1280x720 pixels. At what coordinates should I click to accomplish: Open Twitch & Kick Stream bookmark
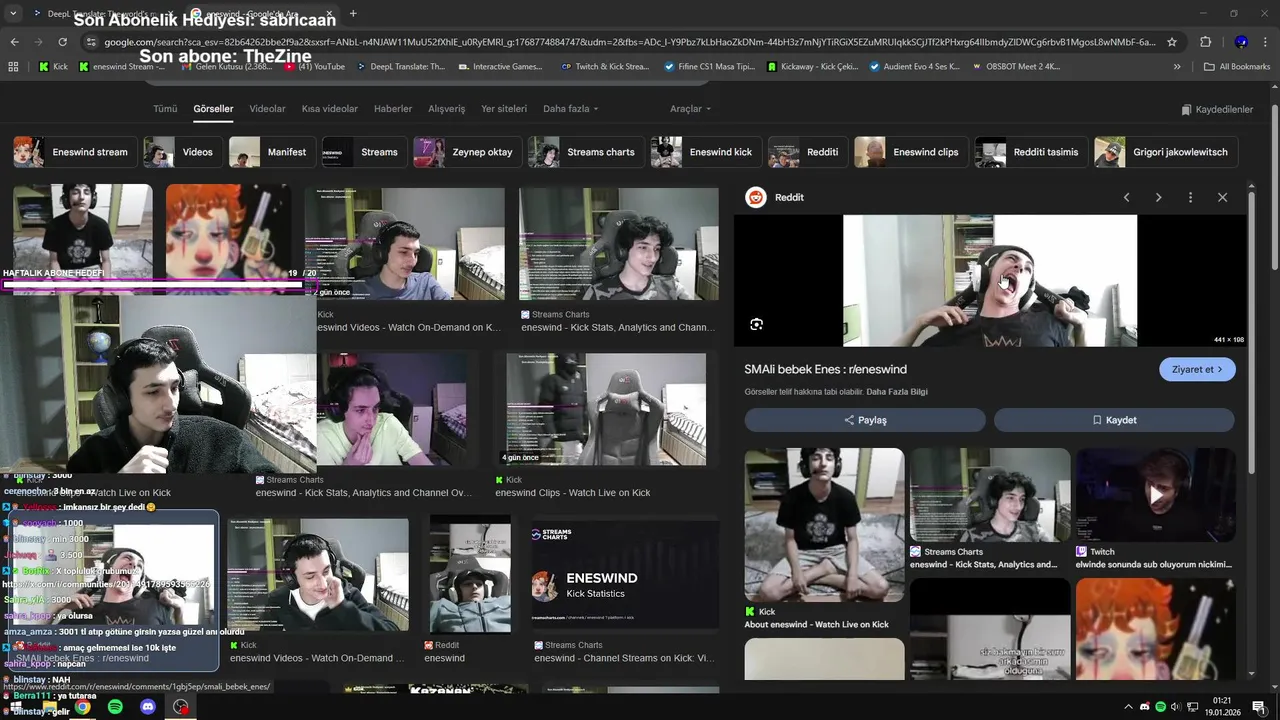(605, 67)
